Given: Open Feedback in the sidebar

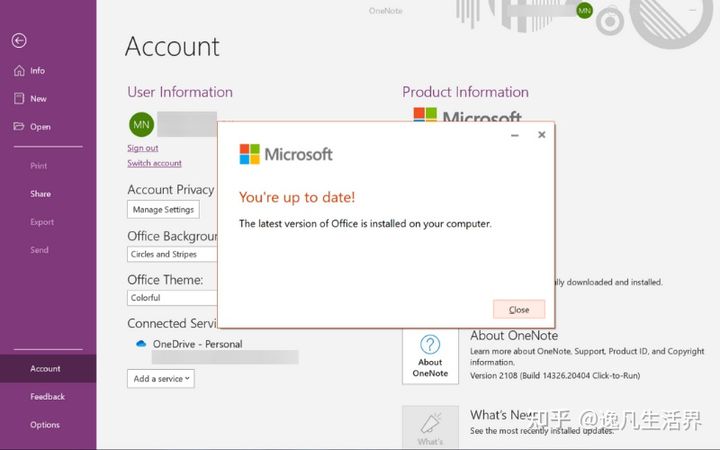Looking at the screenshot, I should pos(48,397).
